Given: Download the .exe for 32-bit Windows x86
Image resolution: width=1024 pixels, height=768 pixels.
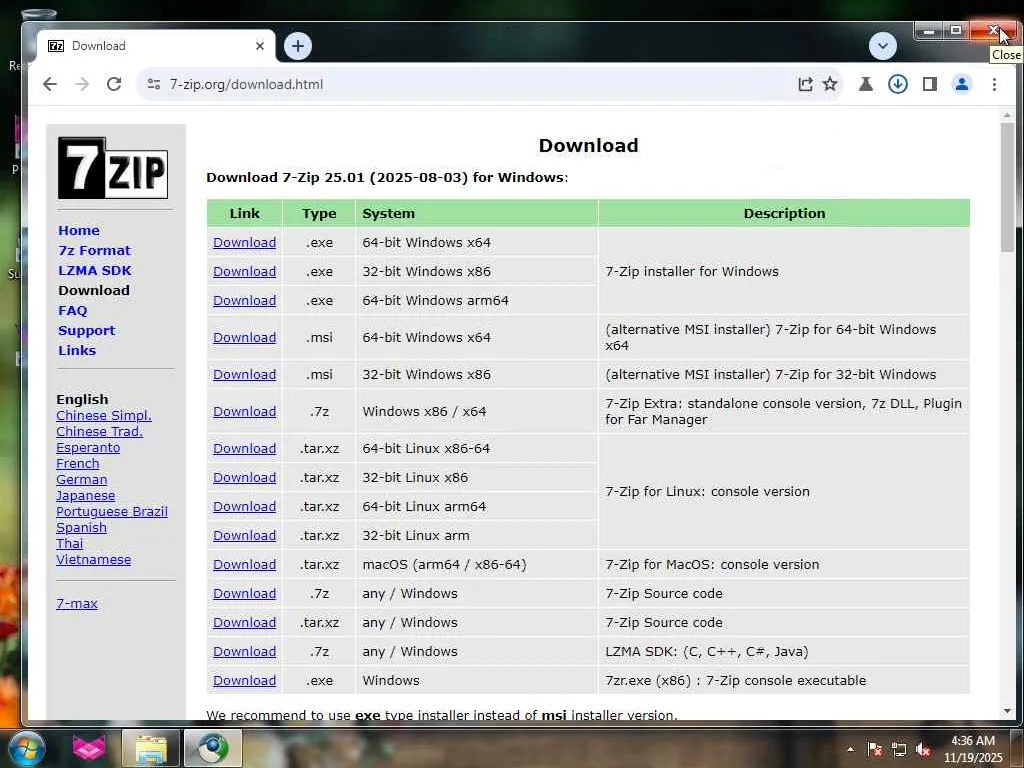Looking at the screenshot, I should [x=244, y=272].
